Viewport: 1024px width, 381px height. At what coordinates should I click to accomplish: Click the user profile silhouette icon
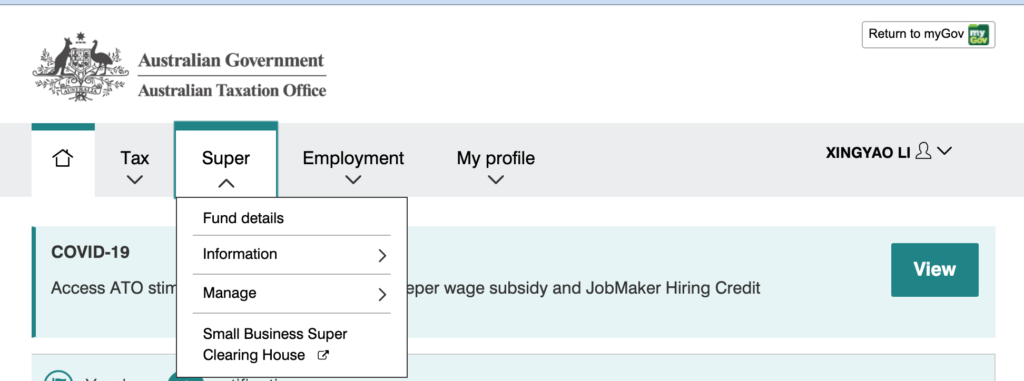[923, 152]
